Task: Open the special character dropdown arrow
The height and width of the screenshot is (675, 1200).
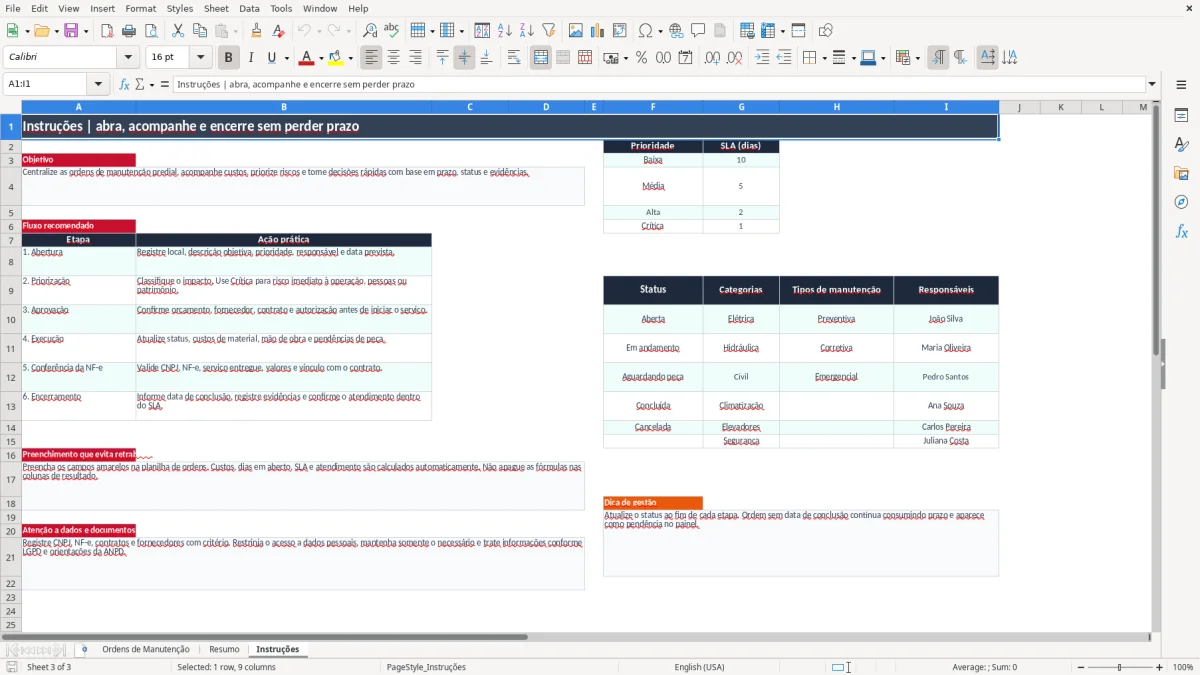Action: click(x=660, y=31)
